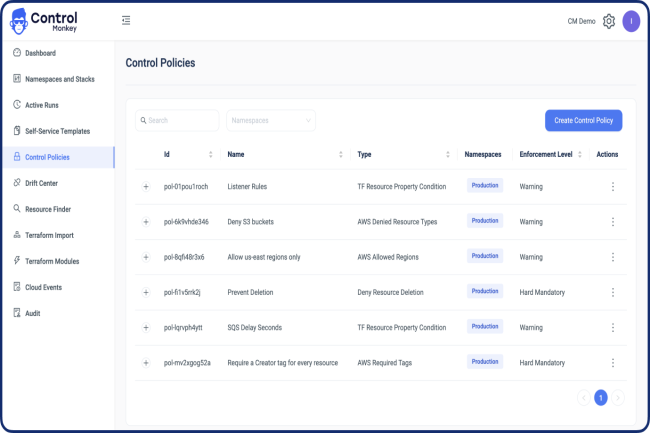Open settings via the gear icon

pyautogui.click(x=608, y=21)
